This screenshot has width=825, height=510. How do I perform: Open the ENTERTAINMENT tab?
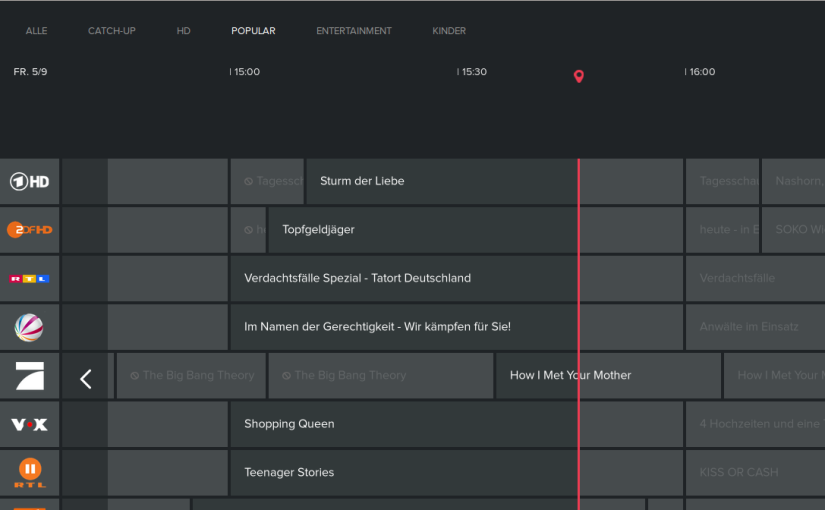pos(354,31)
